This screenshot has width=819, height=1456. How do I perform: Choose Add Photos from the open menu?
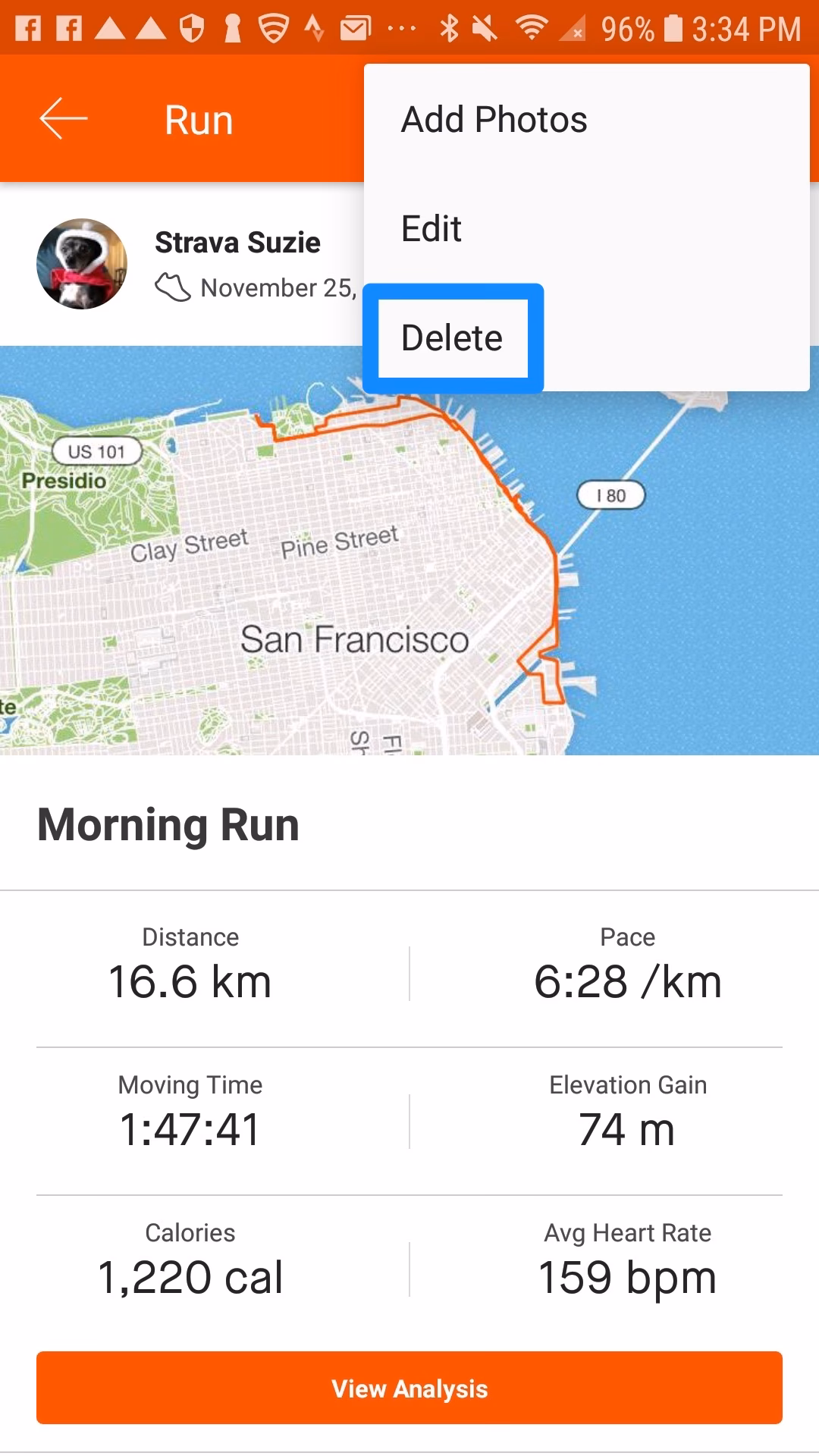point(493,118)
